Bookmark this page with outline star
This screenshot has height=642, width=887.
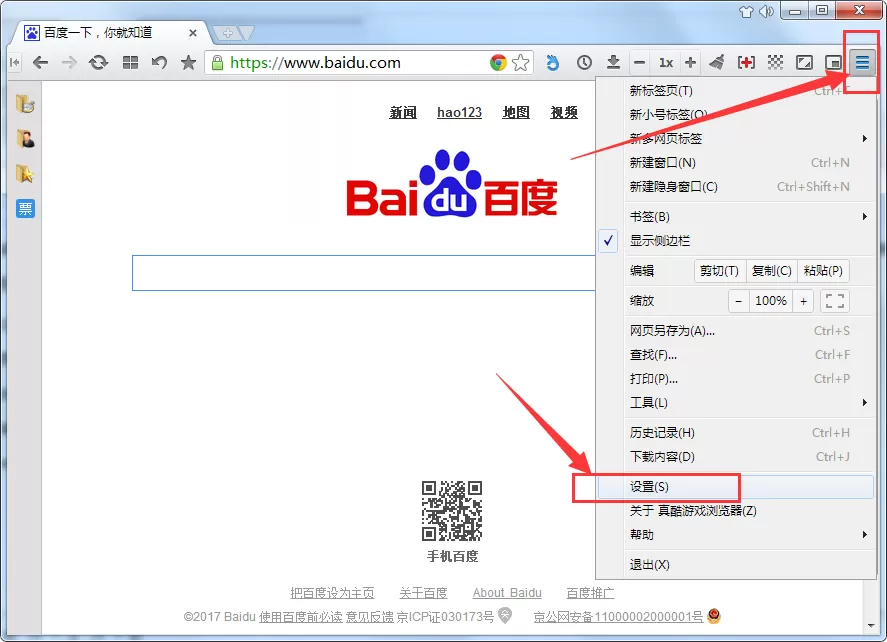(520, 62)
